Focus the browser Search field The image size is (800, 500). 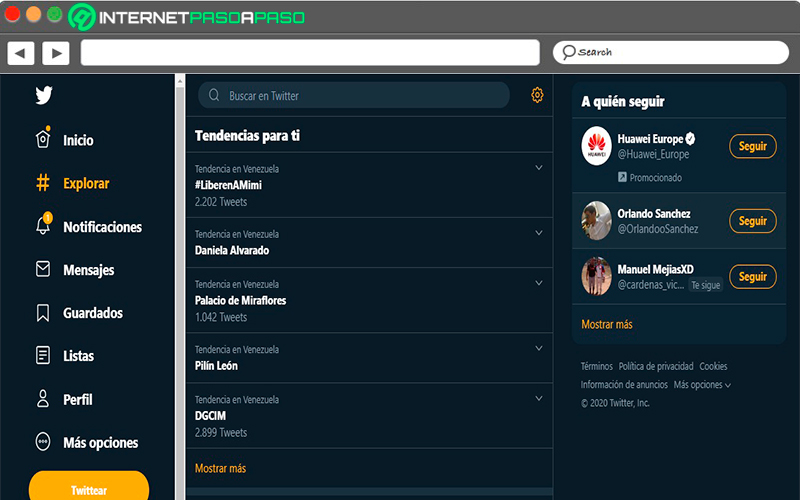[x=671, y=53]
